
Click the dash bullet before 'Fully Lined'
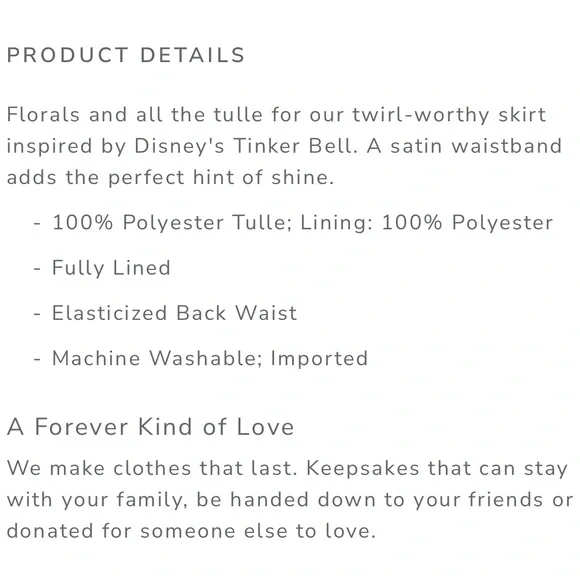(x=37, y=269)
